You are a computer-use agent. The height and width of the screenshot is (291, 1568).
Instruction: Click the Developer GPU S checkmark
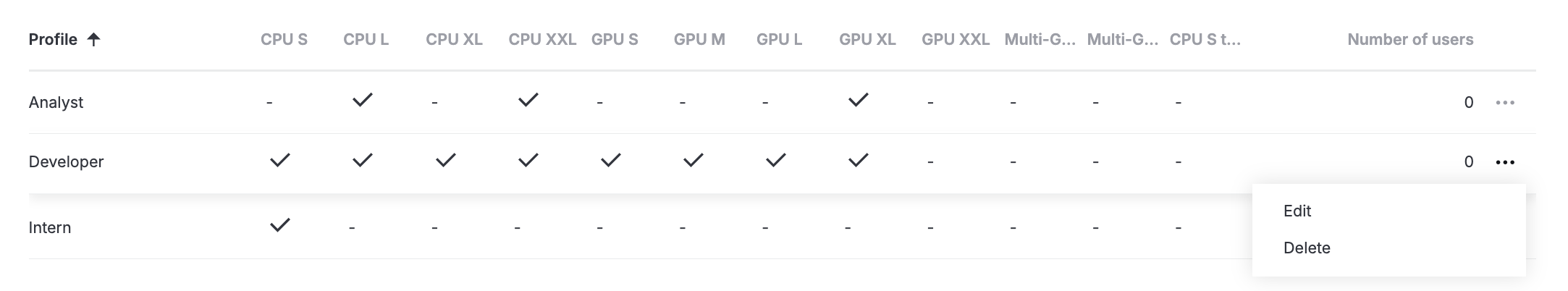(610, 160)
